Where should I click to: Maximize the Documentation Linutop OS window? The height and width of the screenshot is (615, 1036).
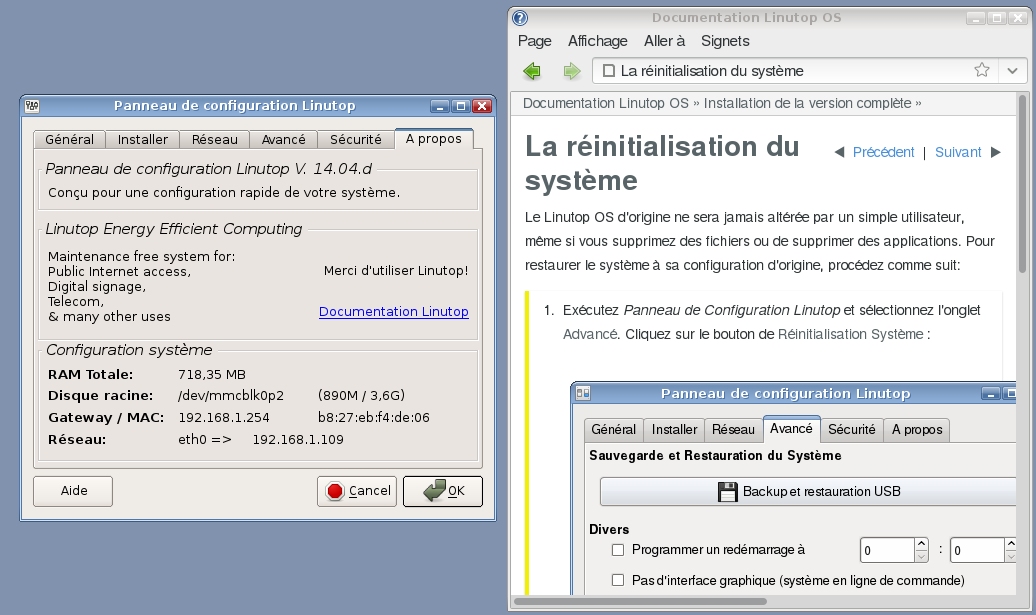[x=996, y=18]
